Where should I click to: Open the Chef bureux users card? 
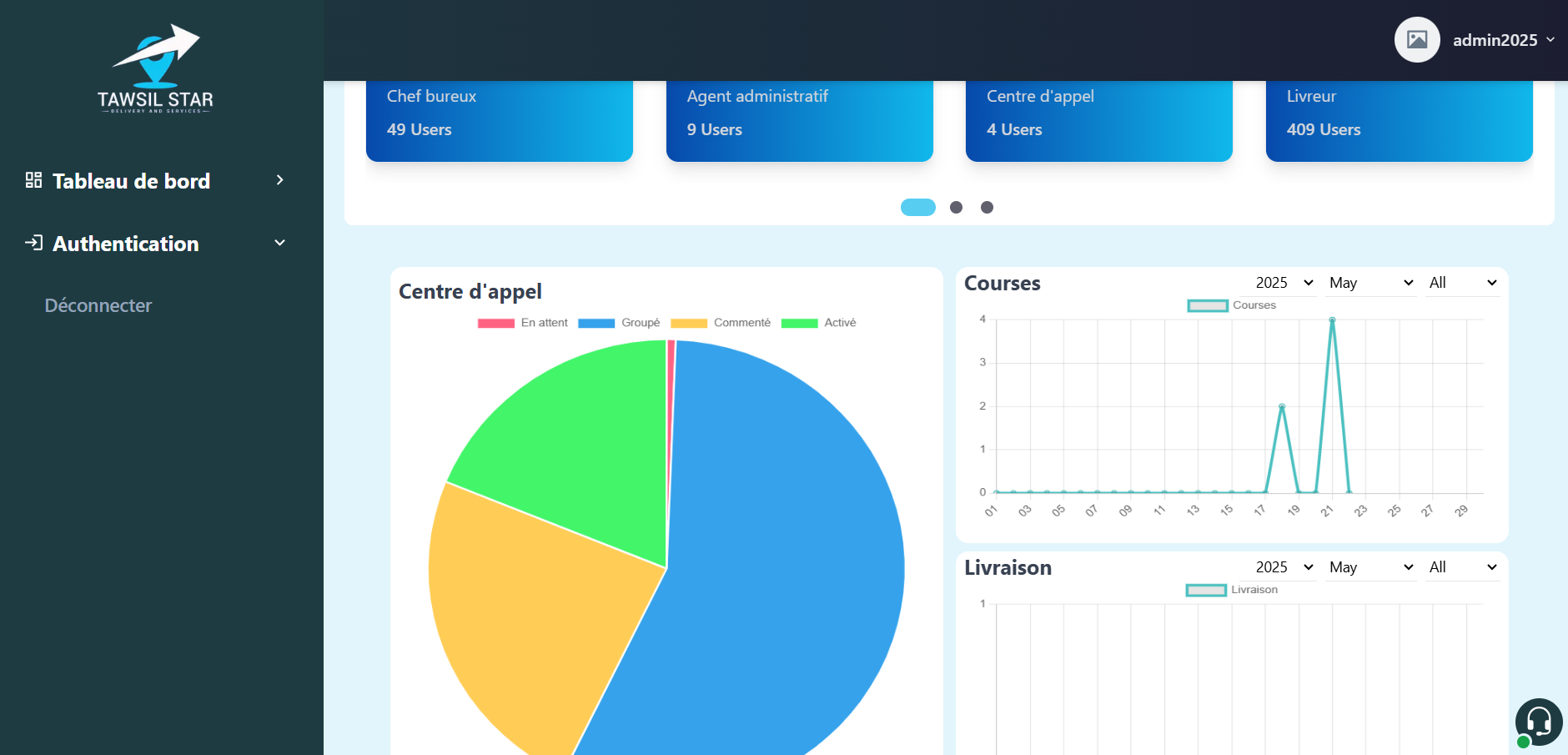(x=500, y=121)
